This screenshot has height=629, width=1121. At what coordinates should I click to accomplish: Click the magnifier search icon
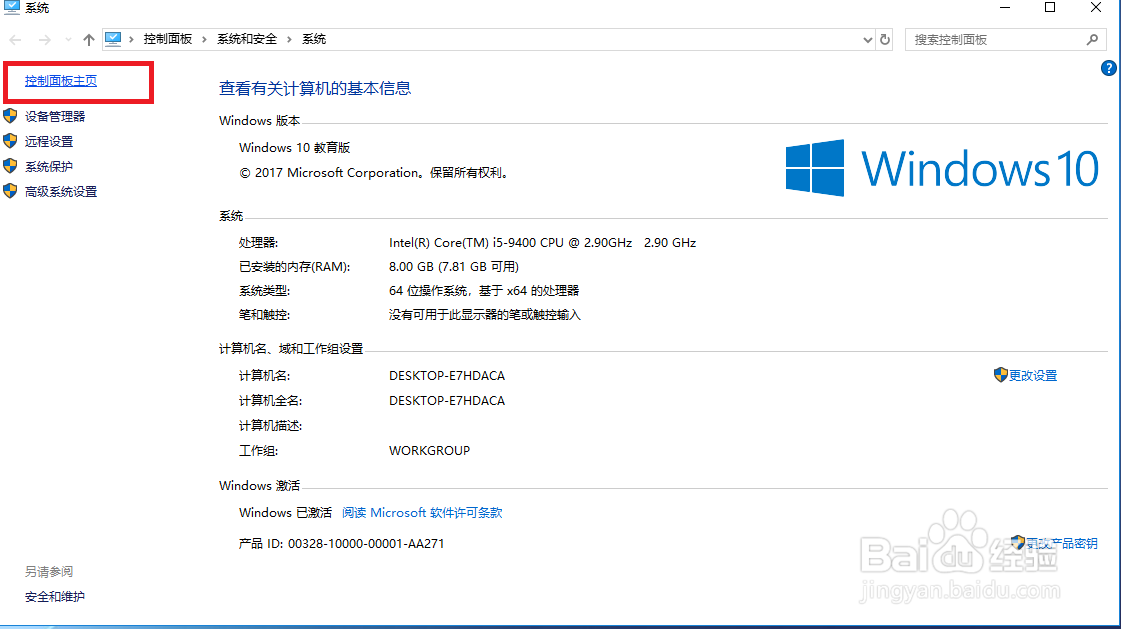pyautogui.click(x=1092, y=40)
